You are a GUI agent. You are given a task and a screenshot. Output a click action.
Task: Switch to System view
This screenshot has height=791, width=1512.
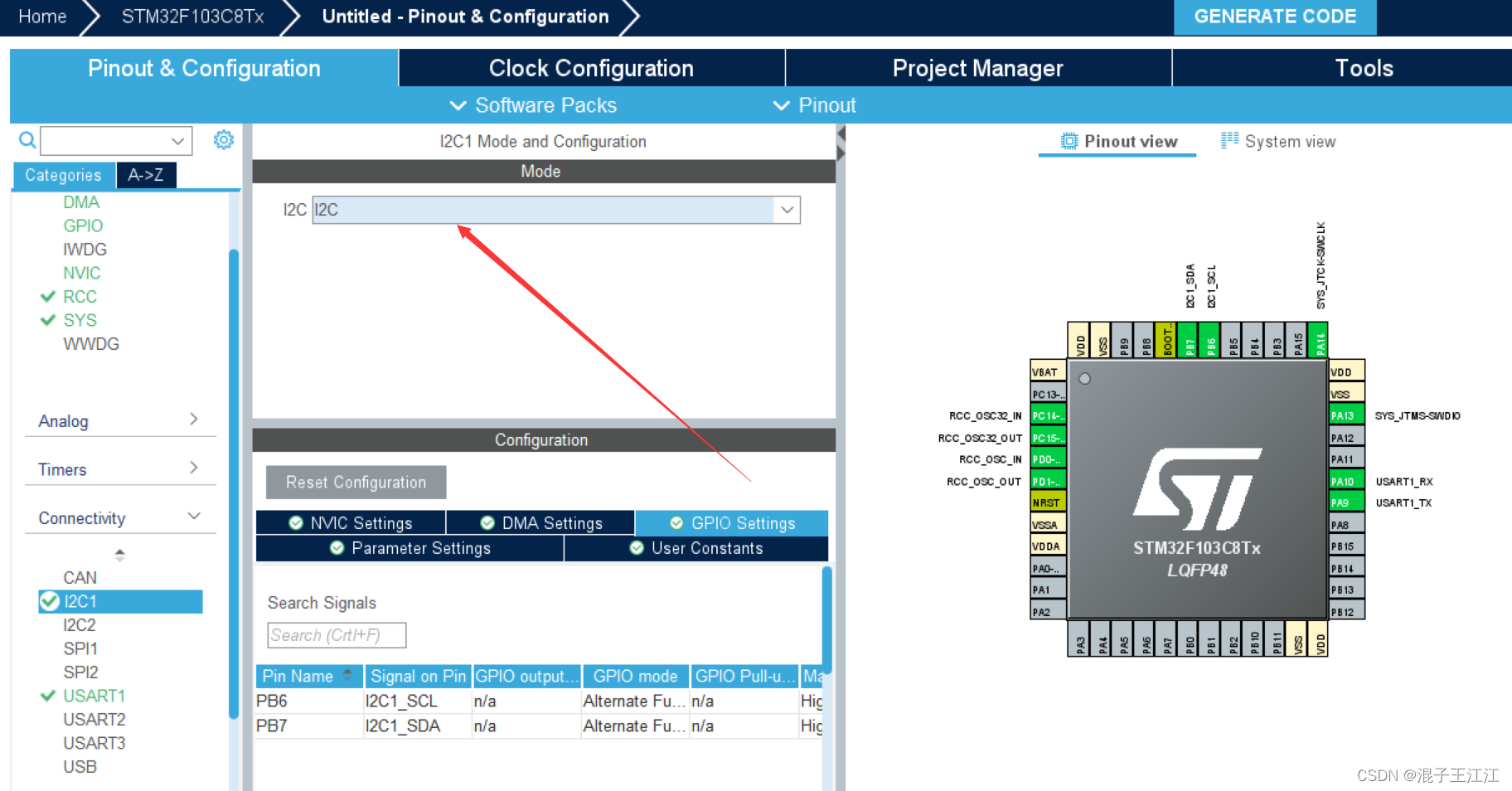pyautogui.click(x=1278, y=141)
